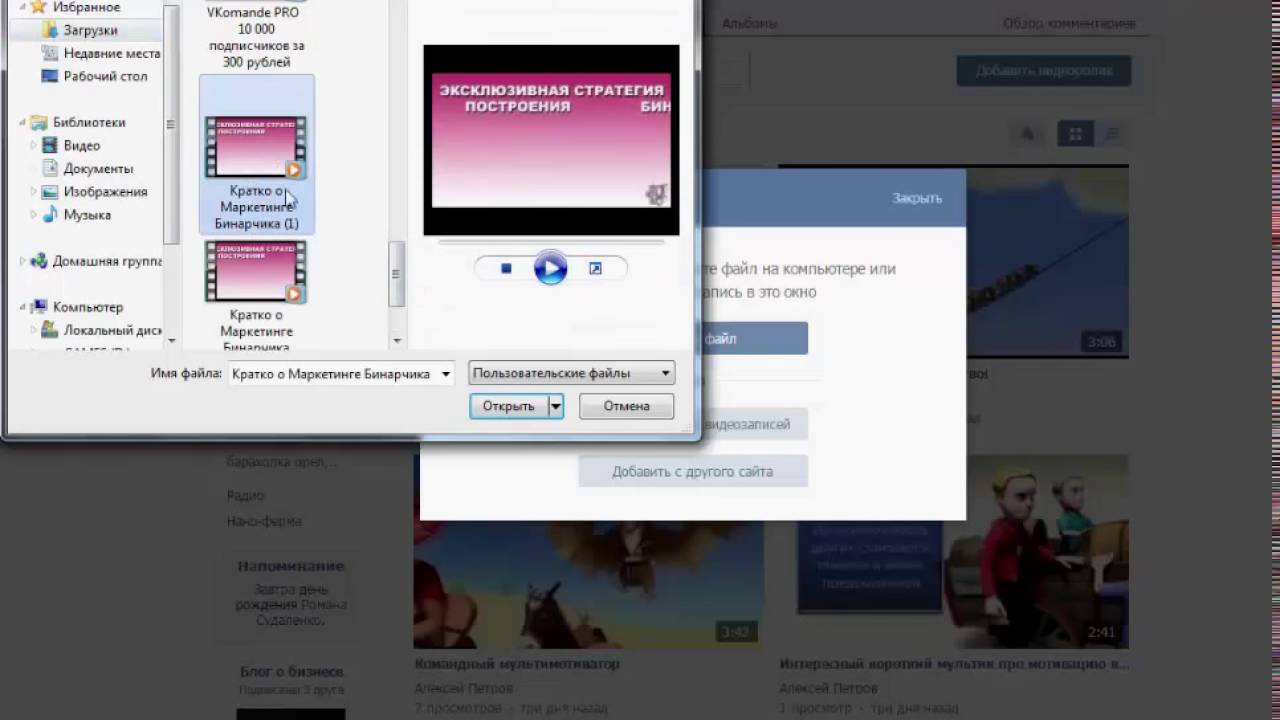Click the file name input field
The image size is (1280, 720).
click(332, 374)
